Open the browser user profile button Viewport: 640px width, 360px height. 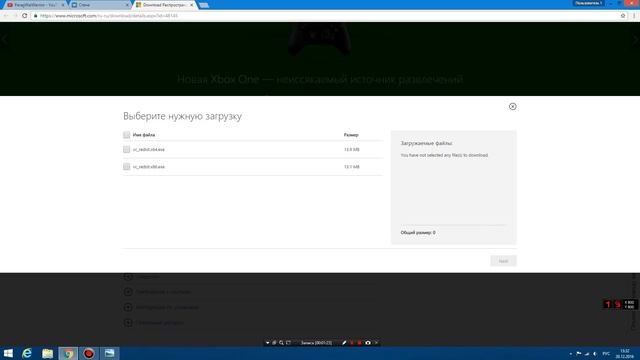tap(589, 3)
